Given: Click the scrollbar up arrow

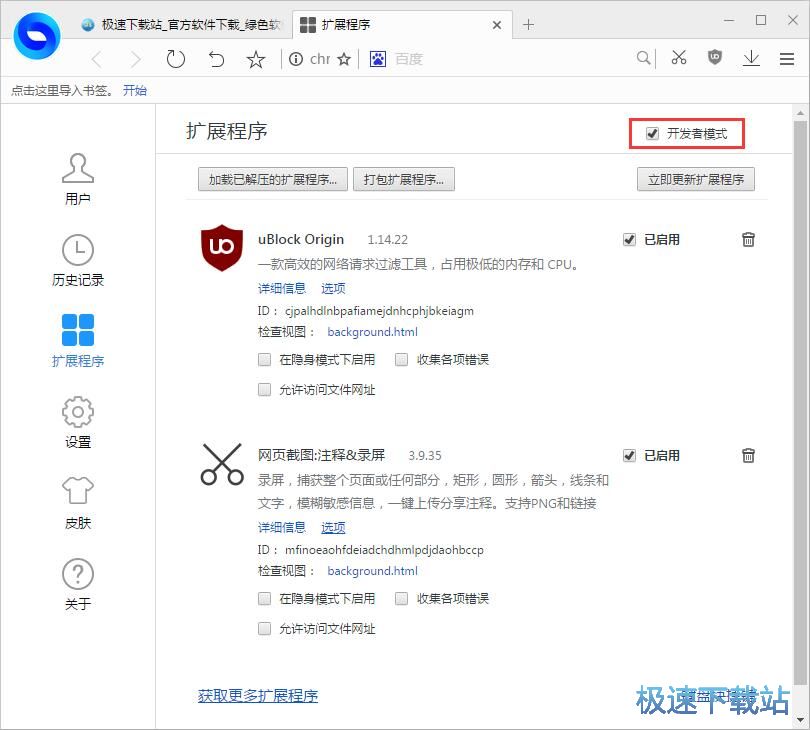Looking at the screenshot, I should tap(800, 113).
